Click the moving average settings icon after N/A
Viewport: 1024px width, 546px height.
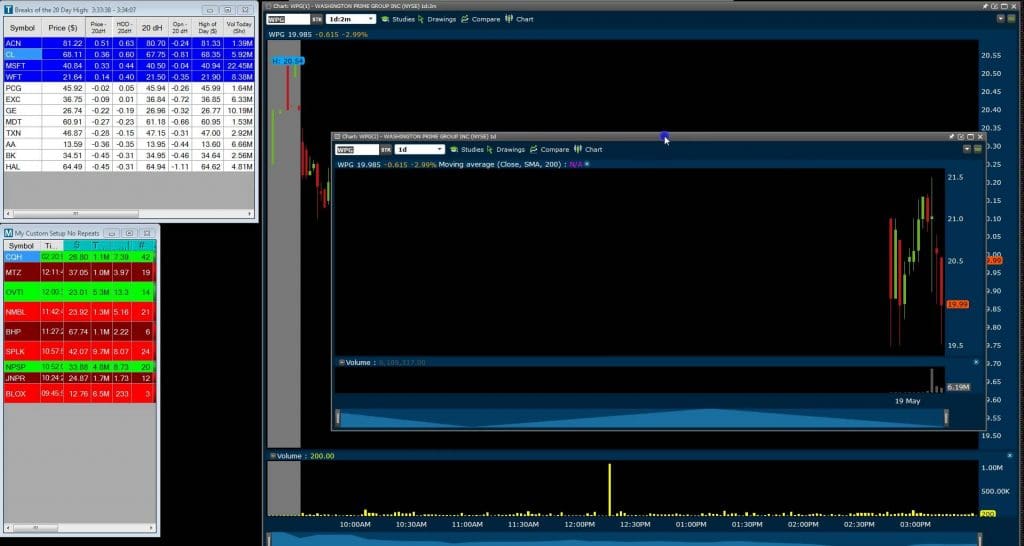pos(587,165)
